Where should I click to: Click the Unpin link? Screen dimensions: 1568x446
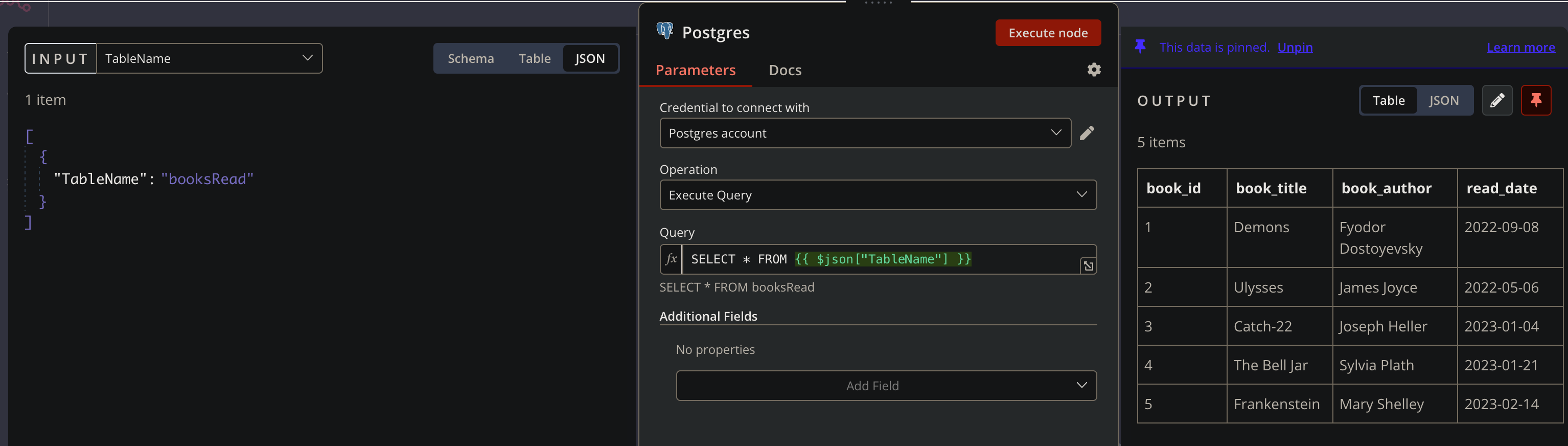1295,48
